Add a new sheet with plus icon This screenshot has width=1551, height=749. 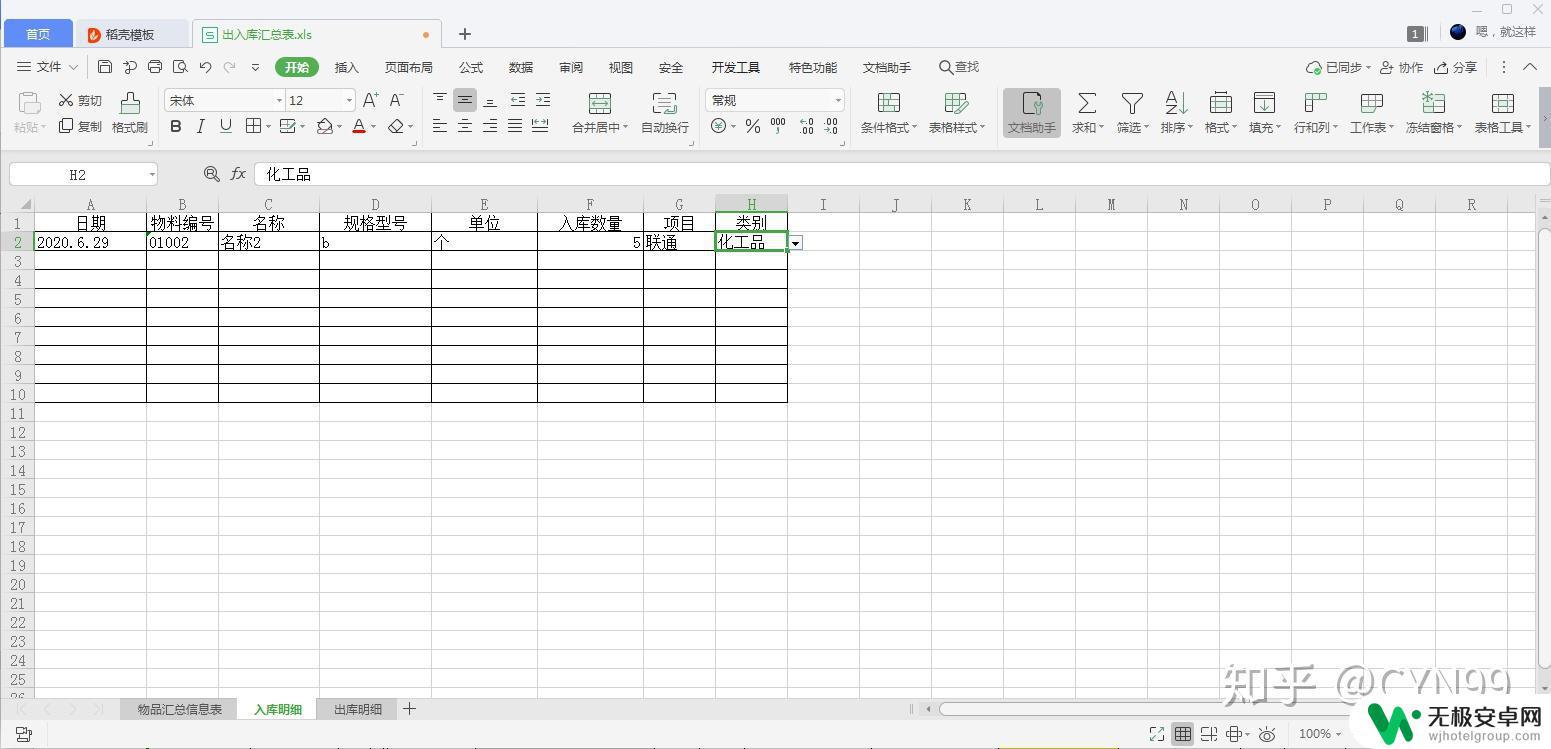409,709
